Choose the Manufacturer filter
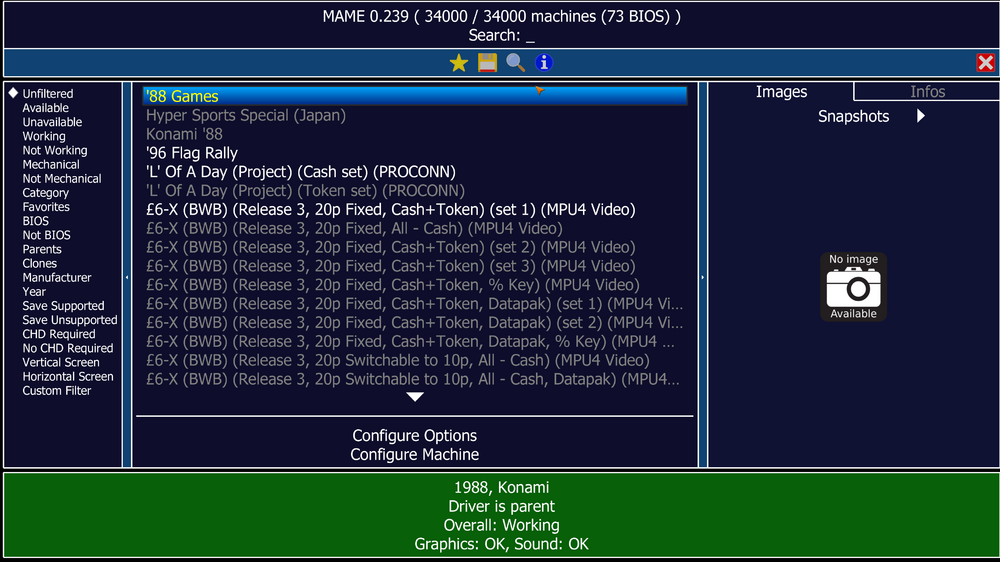 click(x=57, y=278)
